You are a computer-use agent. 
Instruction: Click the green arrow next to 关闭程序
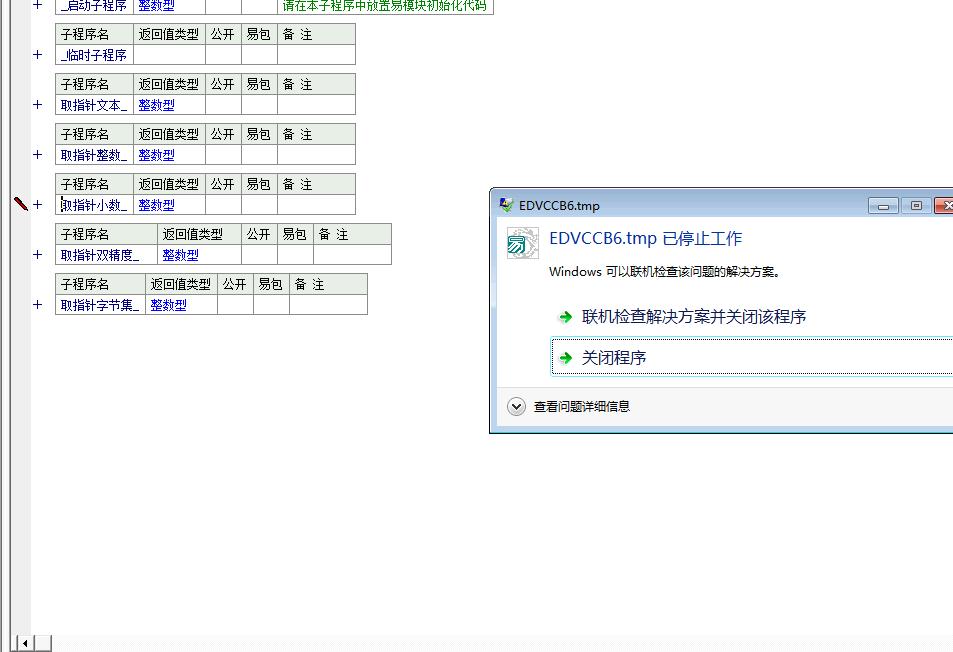tap(566, 358)
